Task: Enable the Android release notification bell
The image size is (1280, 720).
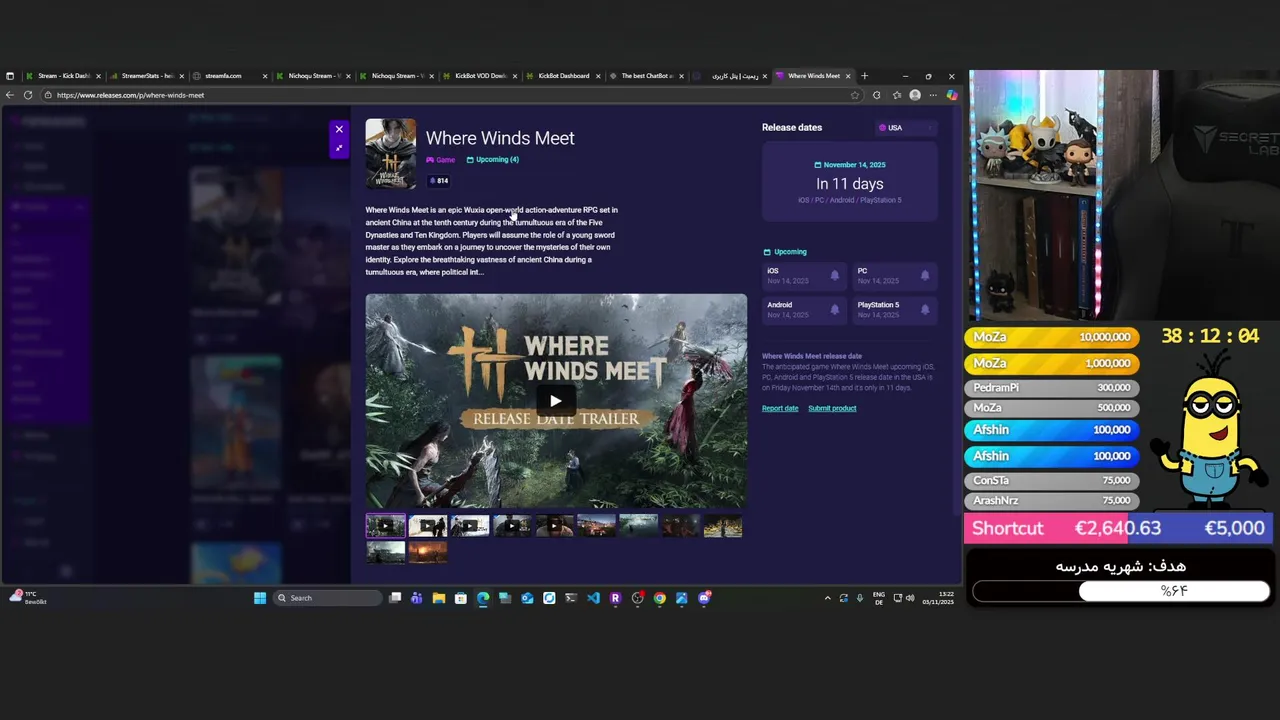Action: 834,310
